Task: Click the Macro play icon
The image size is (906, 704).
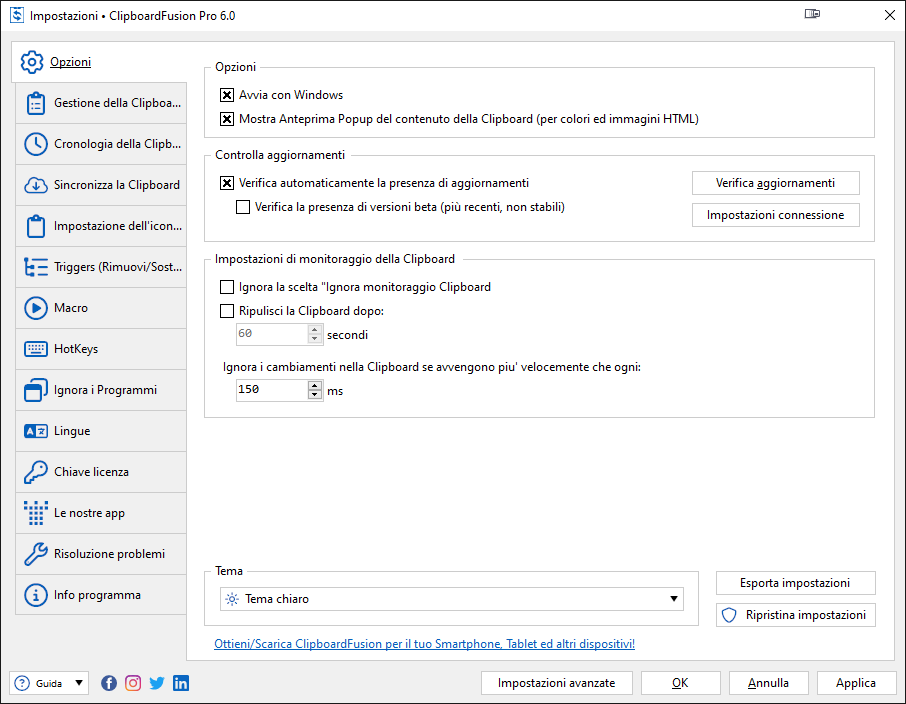Action: tap(36, 308)
